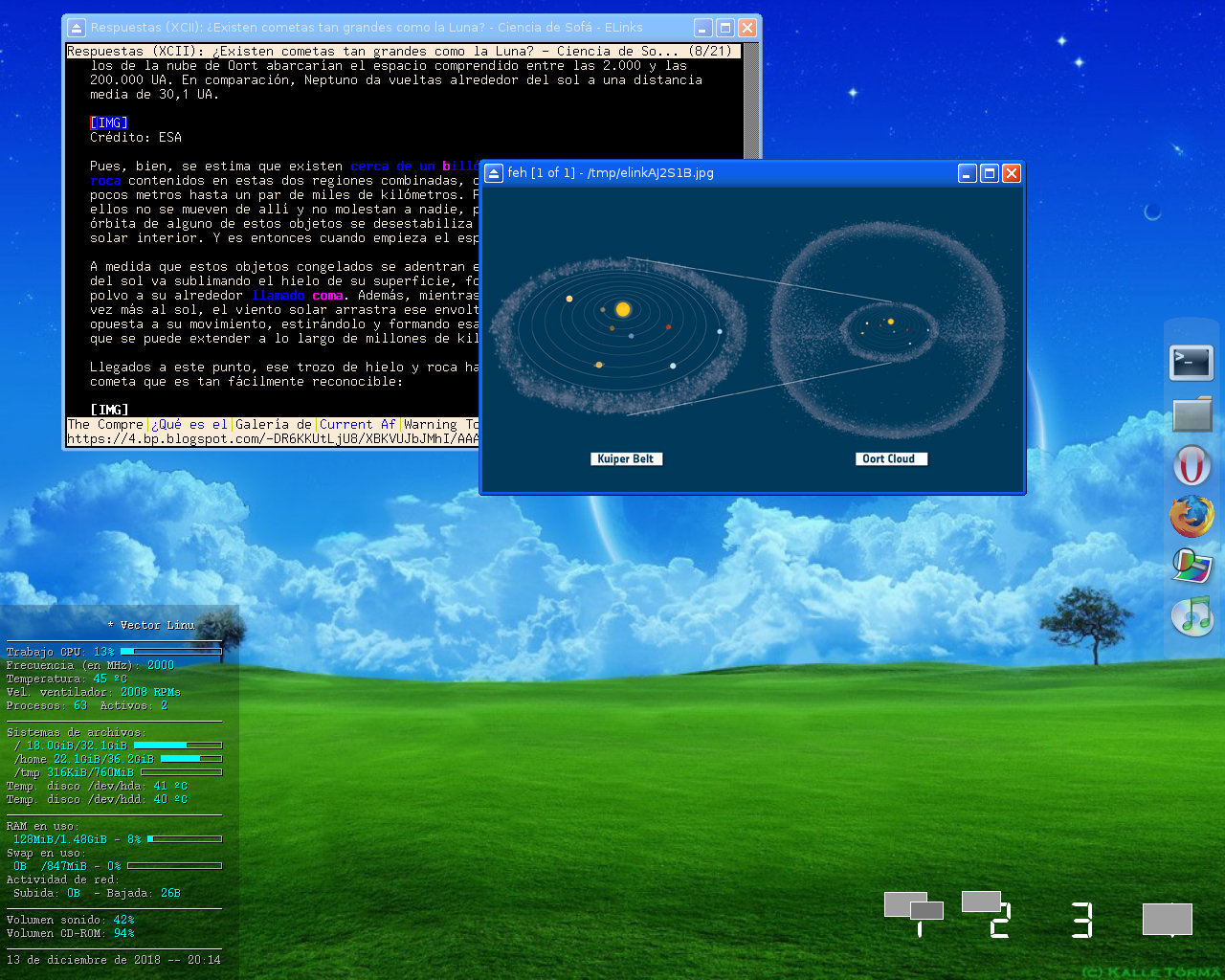Close the ELinks window
This screenshot has height=980, width=1225.
(747, 28)
